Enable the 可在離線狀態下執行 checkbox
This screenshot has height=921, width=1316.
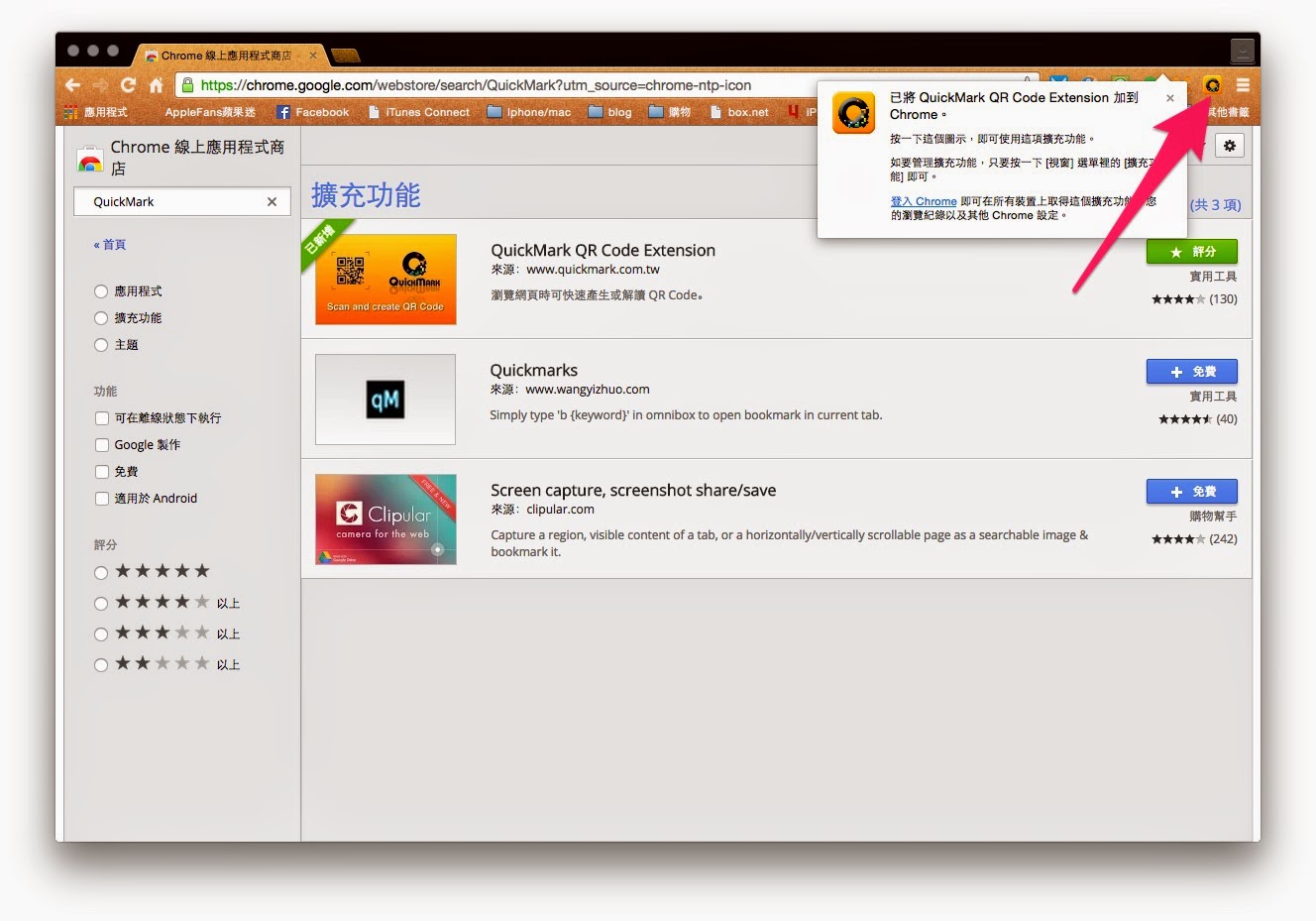(101, 418)
